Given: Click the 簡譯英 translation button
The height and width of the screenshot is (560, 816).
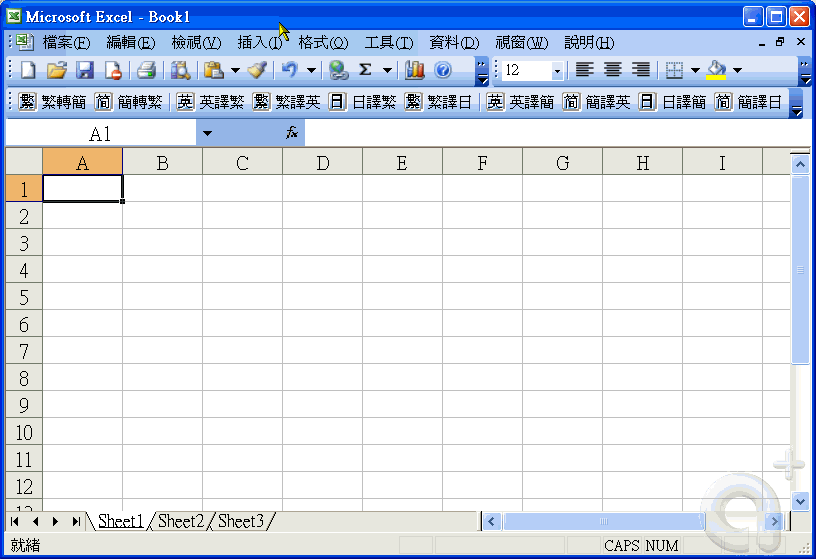Looking at the screenshot, I should pyautogui.click(x=597, y=102).
